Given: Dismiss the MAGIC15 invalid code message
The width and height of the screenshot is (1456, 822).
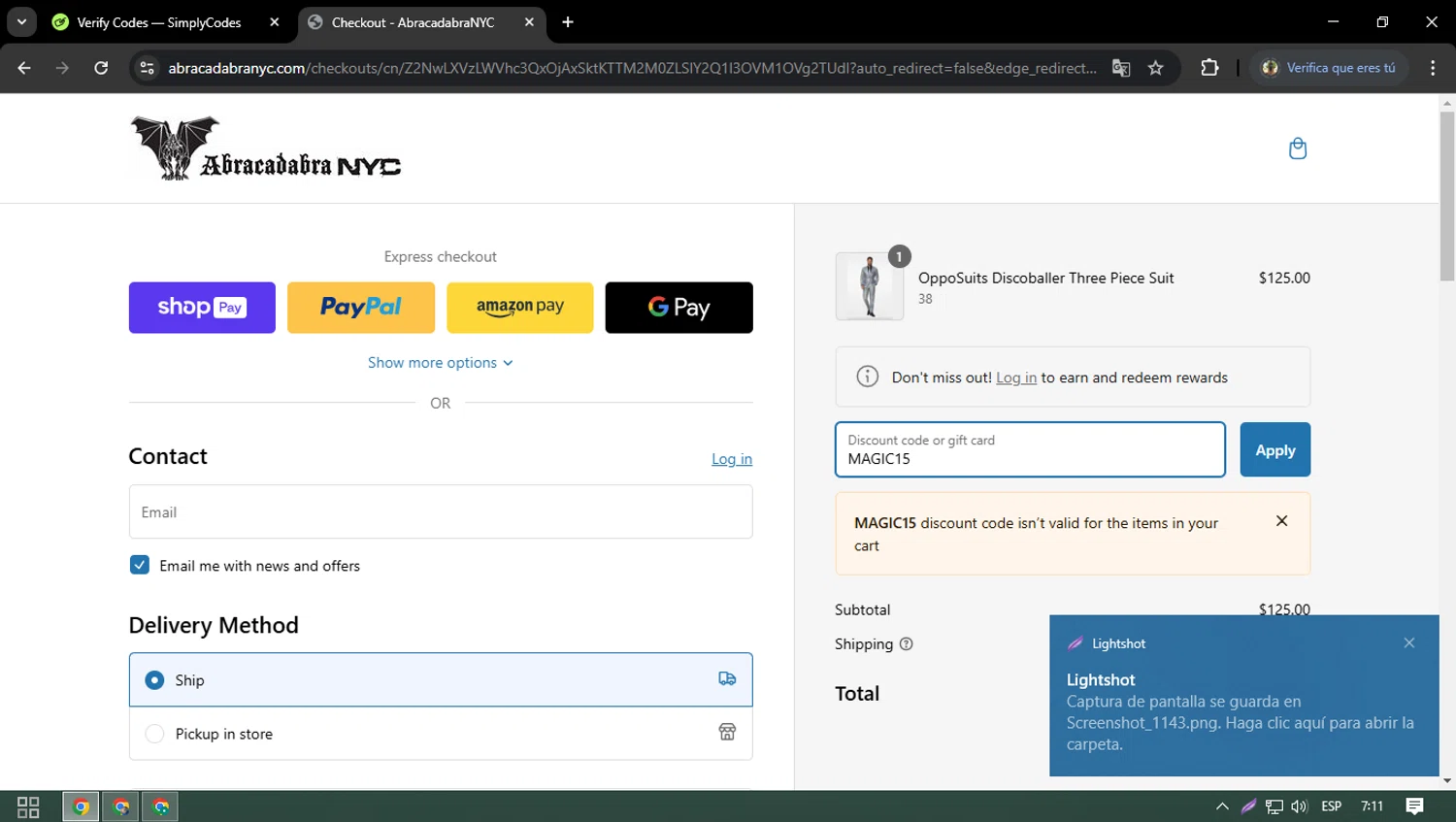Looking at the screenshot, I should pyautogui.click(x=1281, y=521).
